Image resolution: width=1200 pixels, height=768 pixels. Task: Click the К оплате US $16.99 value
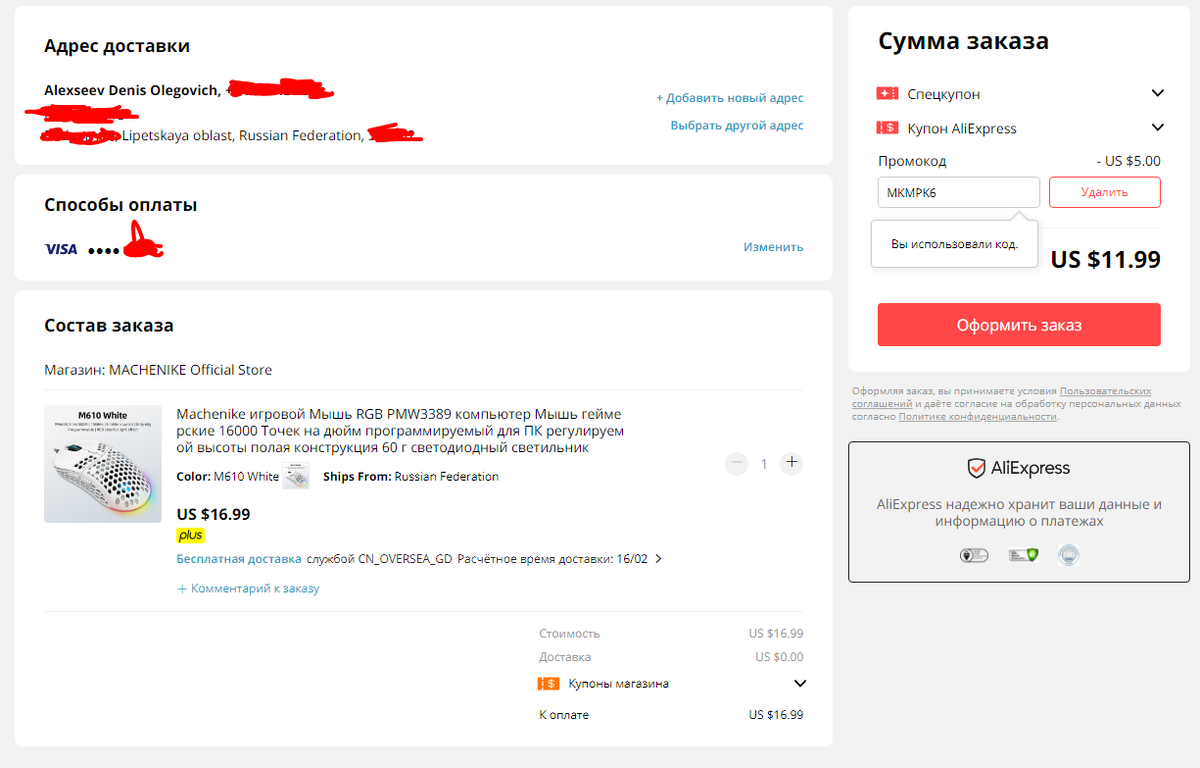coord(776,715)
